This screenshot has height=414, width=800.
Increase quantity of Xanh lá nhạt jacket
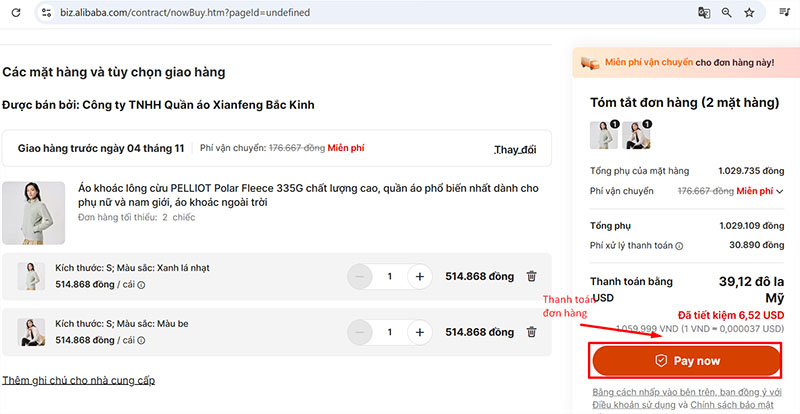420,277
